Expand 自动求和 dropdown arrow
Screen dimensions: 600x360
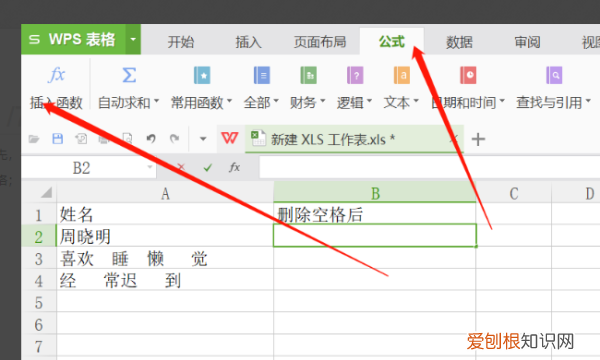(156, 101)
